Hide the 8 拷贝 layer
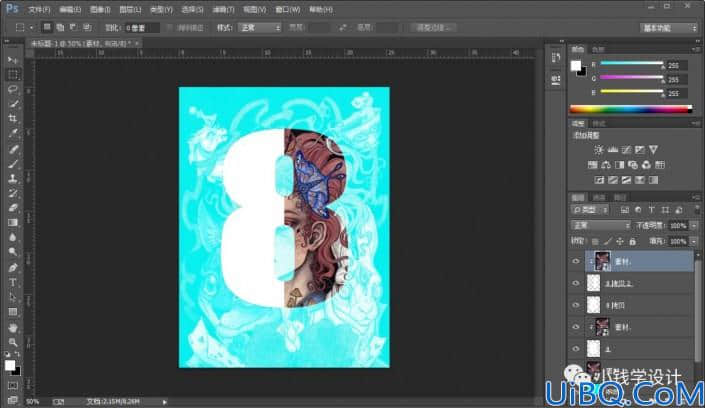Screen dimensions: 705x408 point(576,305)
